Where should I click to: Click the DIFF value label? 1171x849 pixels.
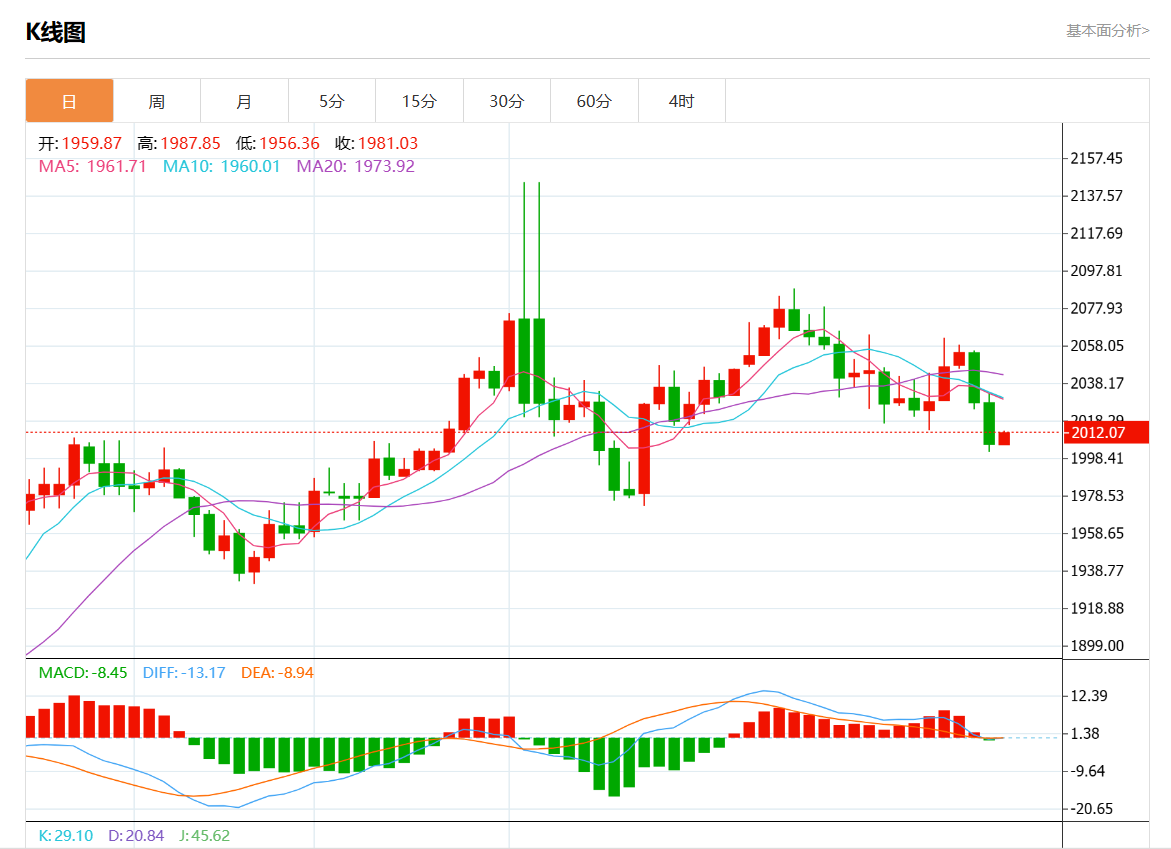(184, 673)
